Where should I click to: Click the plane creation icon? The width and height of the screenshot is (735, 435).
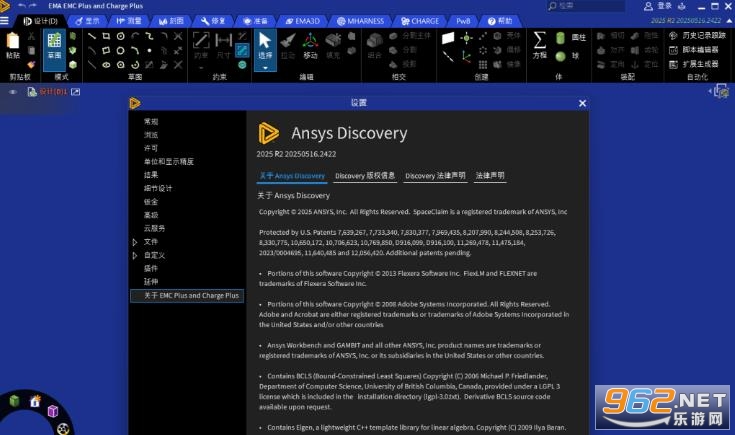click(448, 38)
